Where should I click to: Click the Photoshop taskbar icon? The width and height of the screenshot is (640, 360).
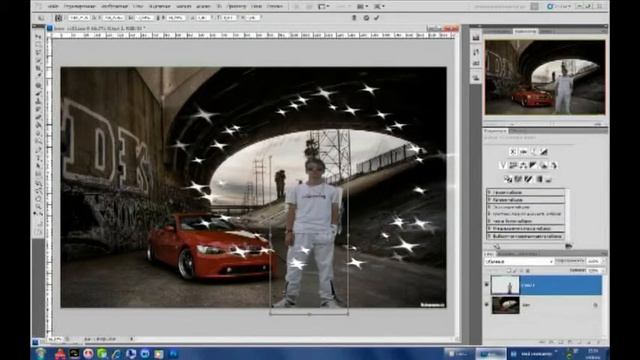tap(173, 353)
